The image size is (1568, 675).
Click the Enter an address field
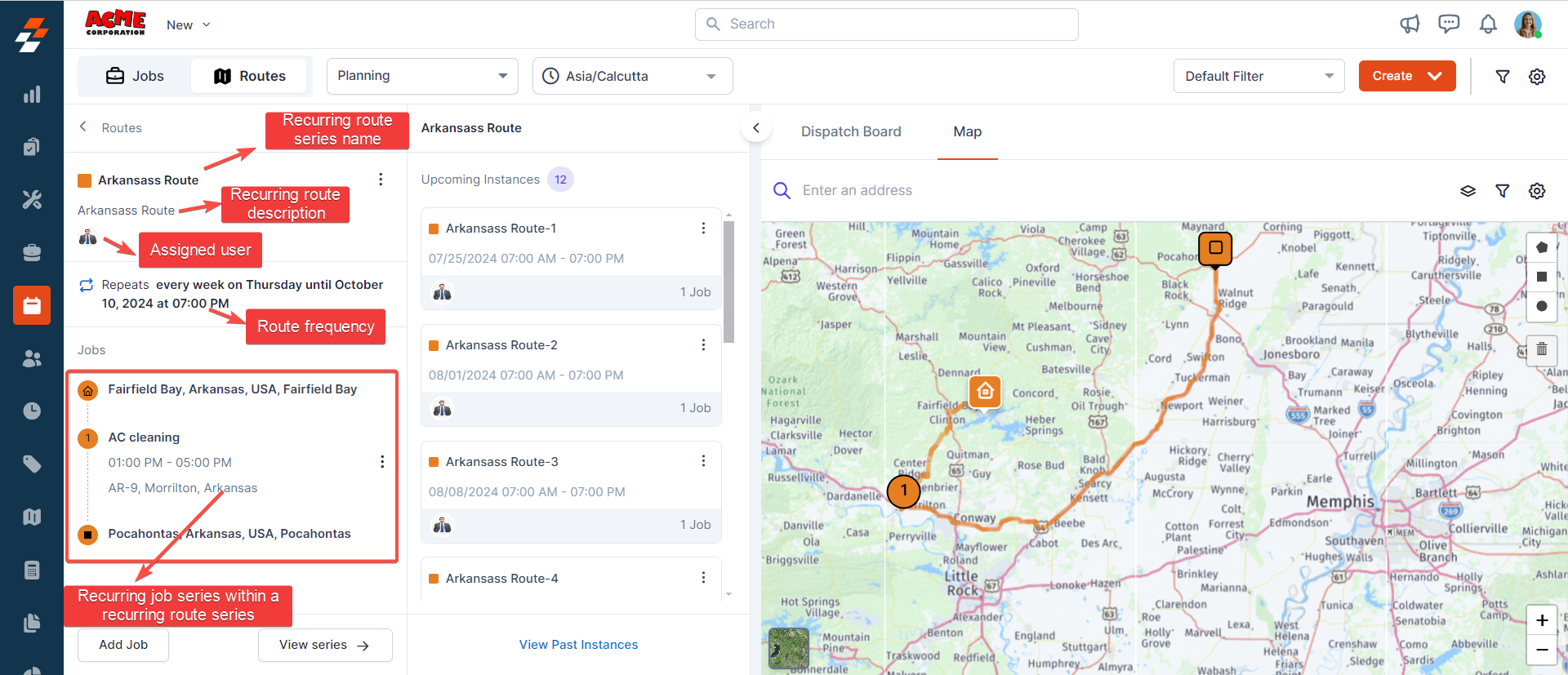(x=857, y=191)
